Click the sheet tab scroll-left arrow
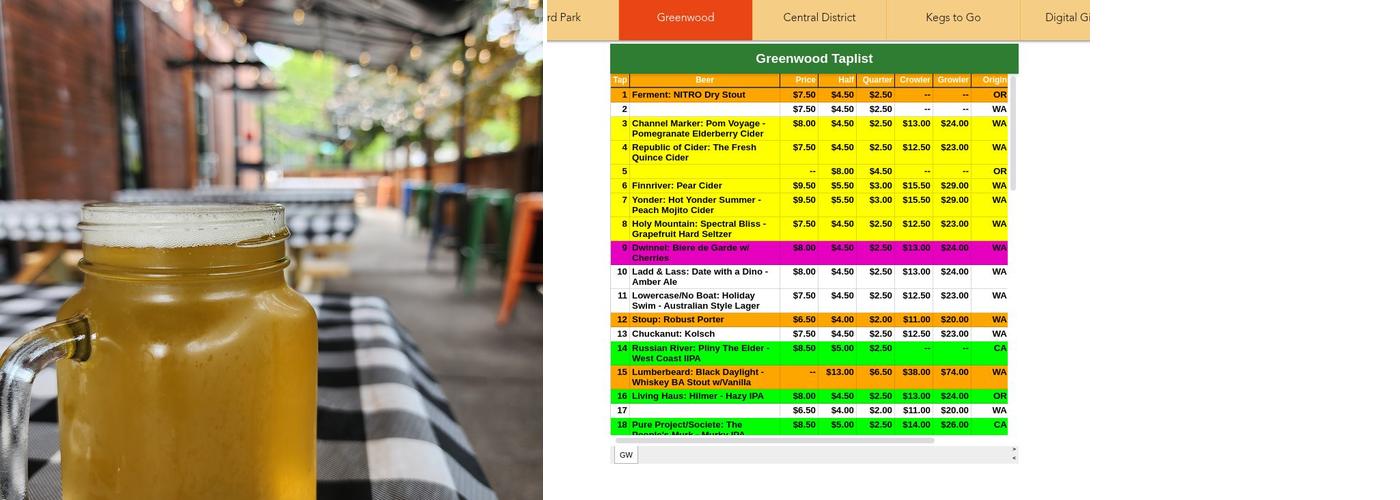Viewport: 1400px width, 500px height. [1014, 459]
